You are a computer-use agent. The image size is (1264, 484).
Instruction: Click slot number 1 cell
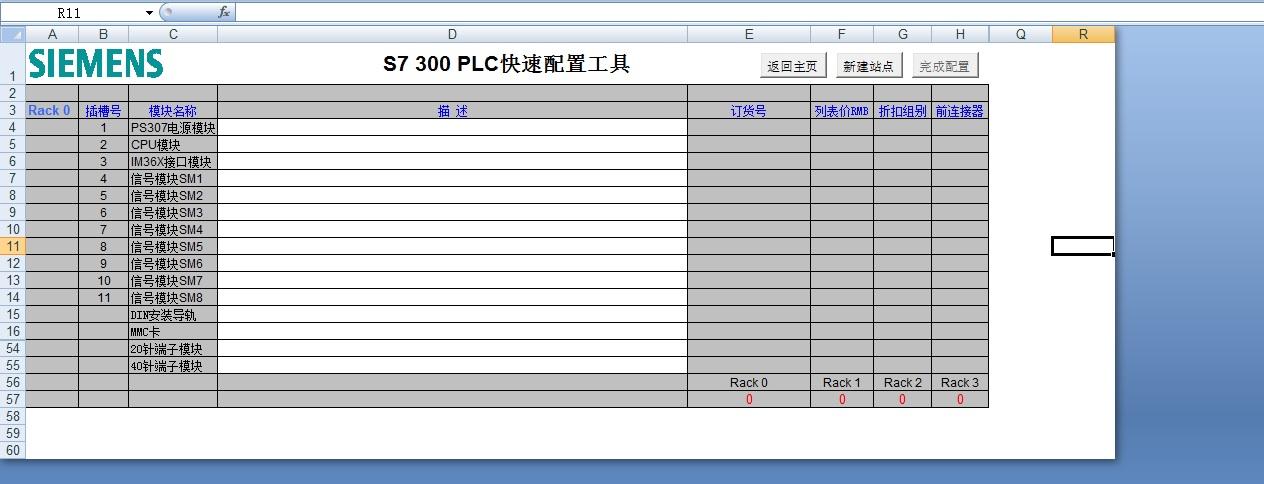tap(103, 128)
